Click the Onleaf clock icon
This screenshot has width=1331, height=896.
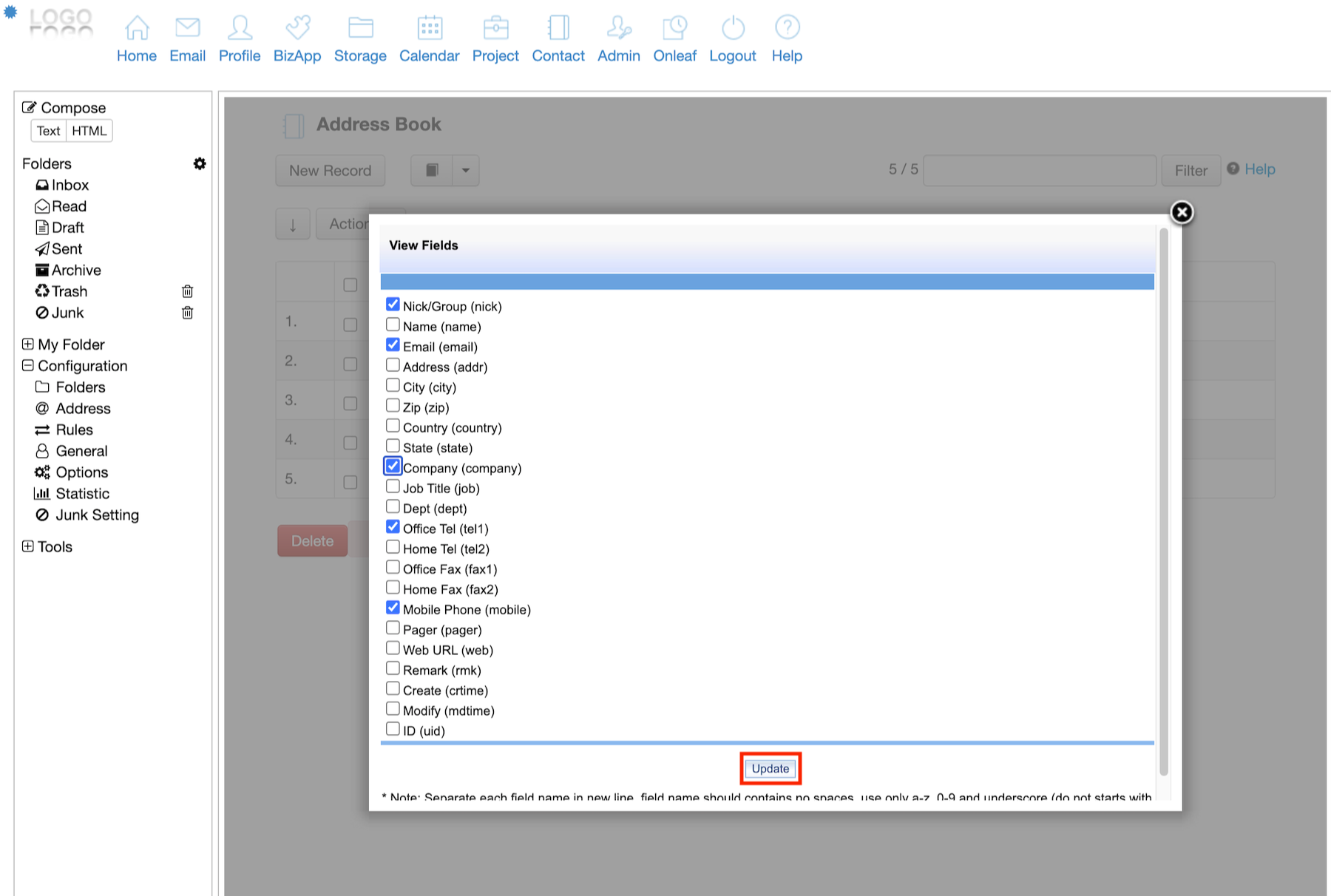click(674, 28)
